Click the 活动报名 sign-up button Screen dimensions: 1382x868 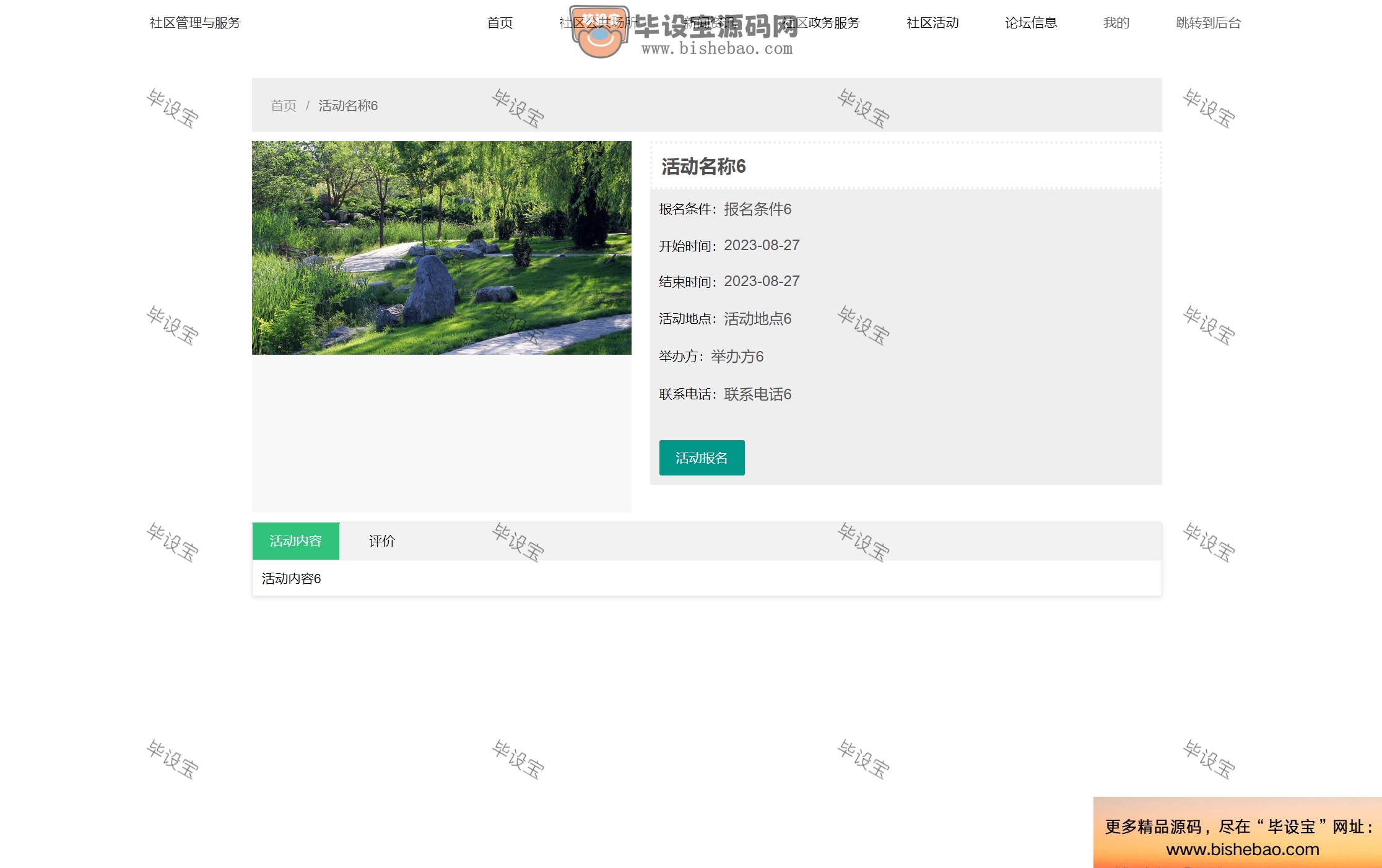coord(702,458)
